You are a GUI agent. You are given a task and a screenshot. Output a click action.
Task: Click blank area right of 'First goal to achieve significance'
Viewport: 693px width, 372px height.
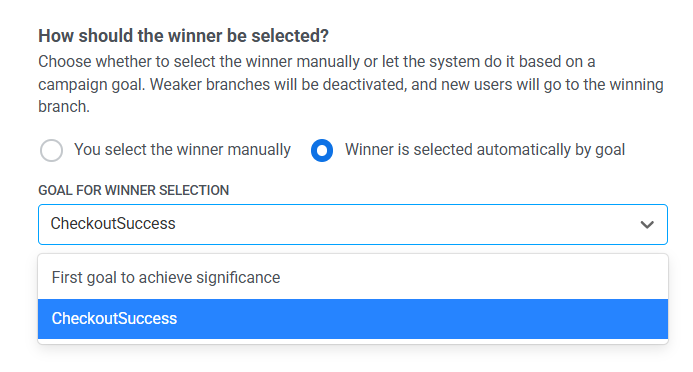[x=473, y=278]
